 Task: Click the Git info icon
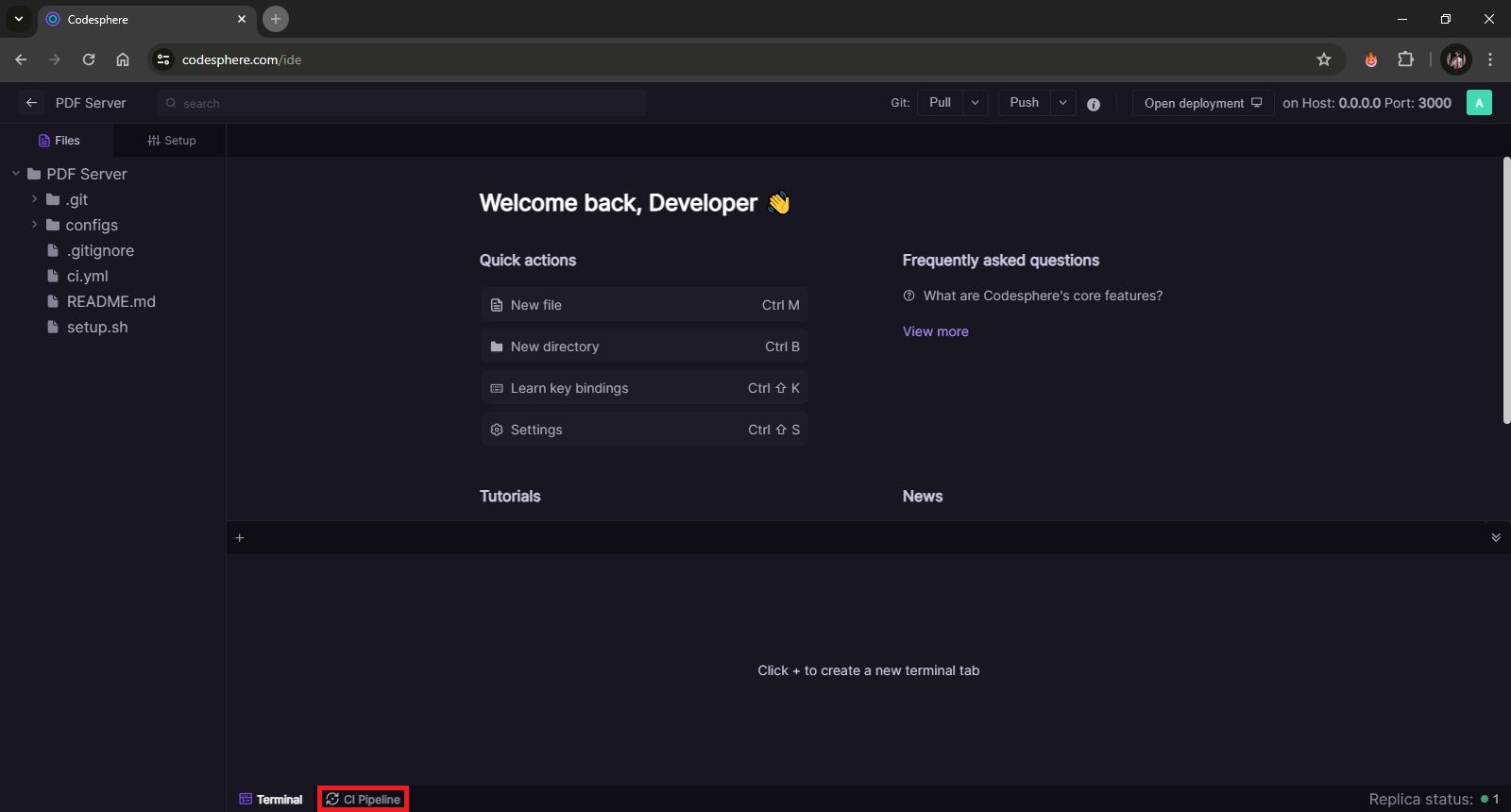pos(1094,104)
